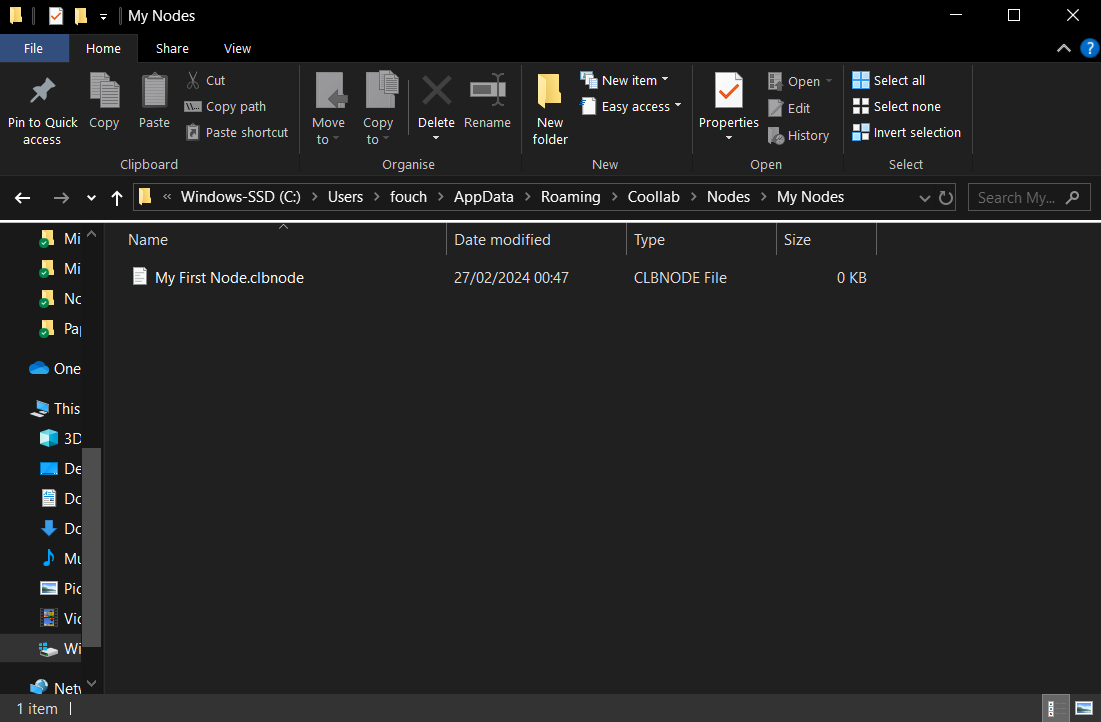
Task: Select My First Node.clbnode file
Action: tap(229, 277)
